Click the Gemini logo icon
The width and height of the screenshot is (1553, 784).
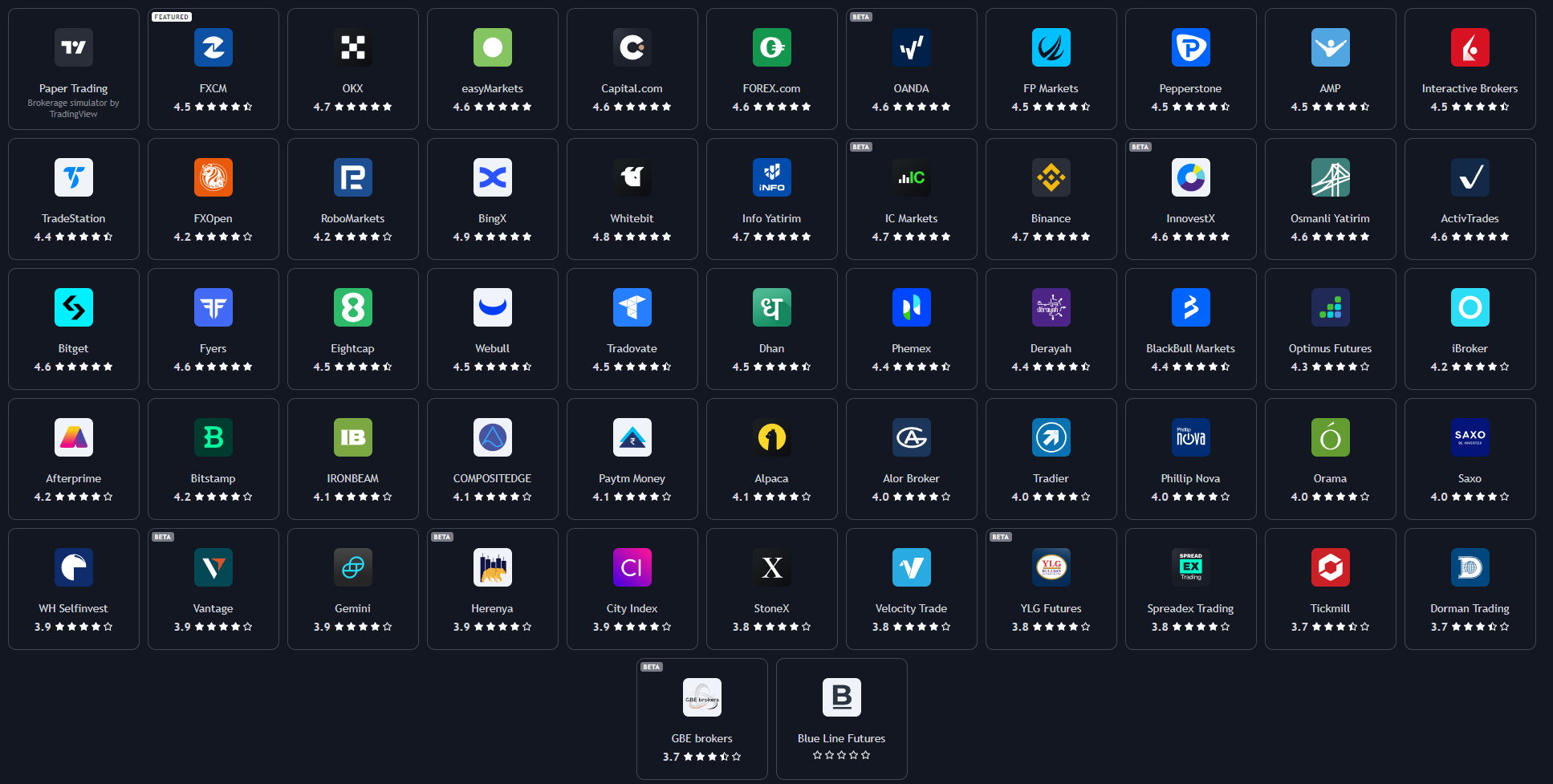[x=353, y=567]
